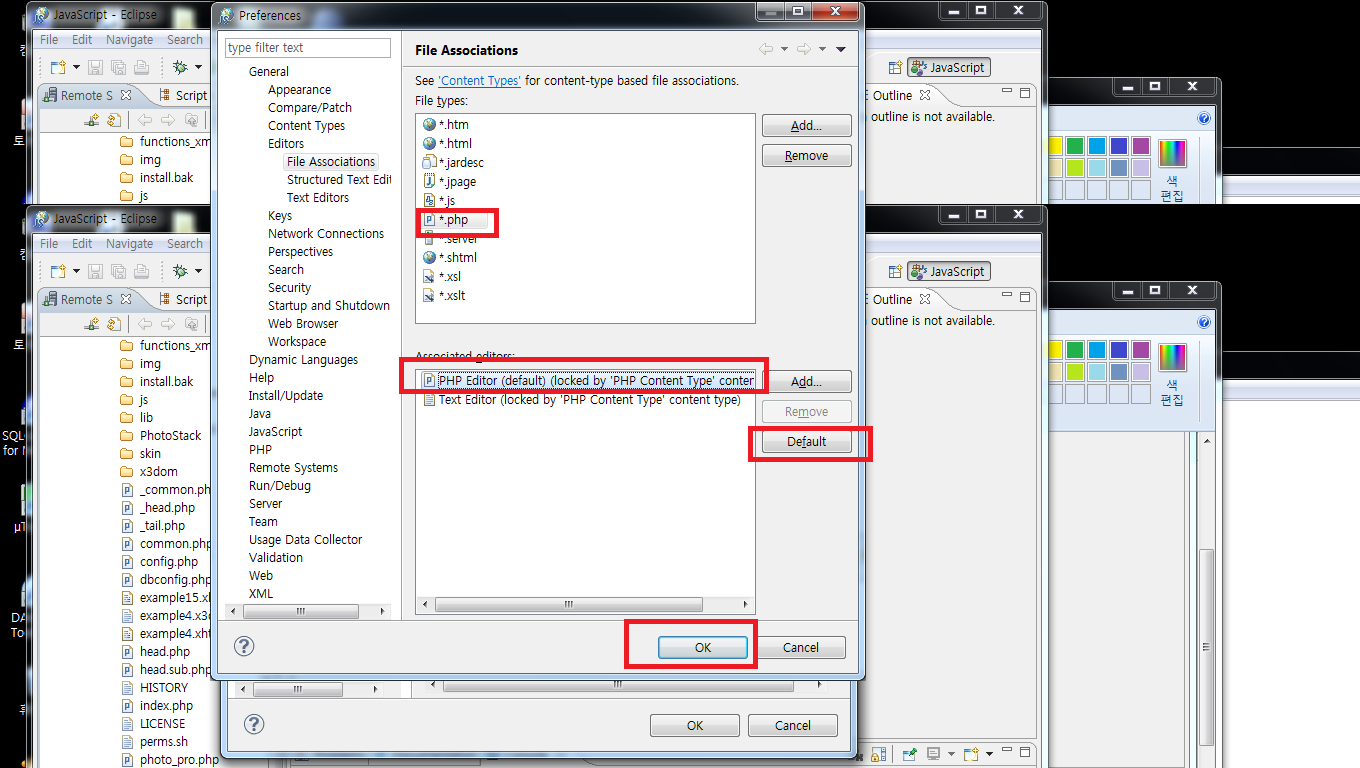Viewport: 1360px width, 768px height.
Task: Open Install/Update preferences
Action: (286, 396)
